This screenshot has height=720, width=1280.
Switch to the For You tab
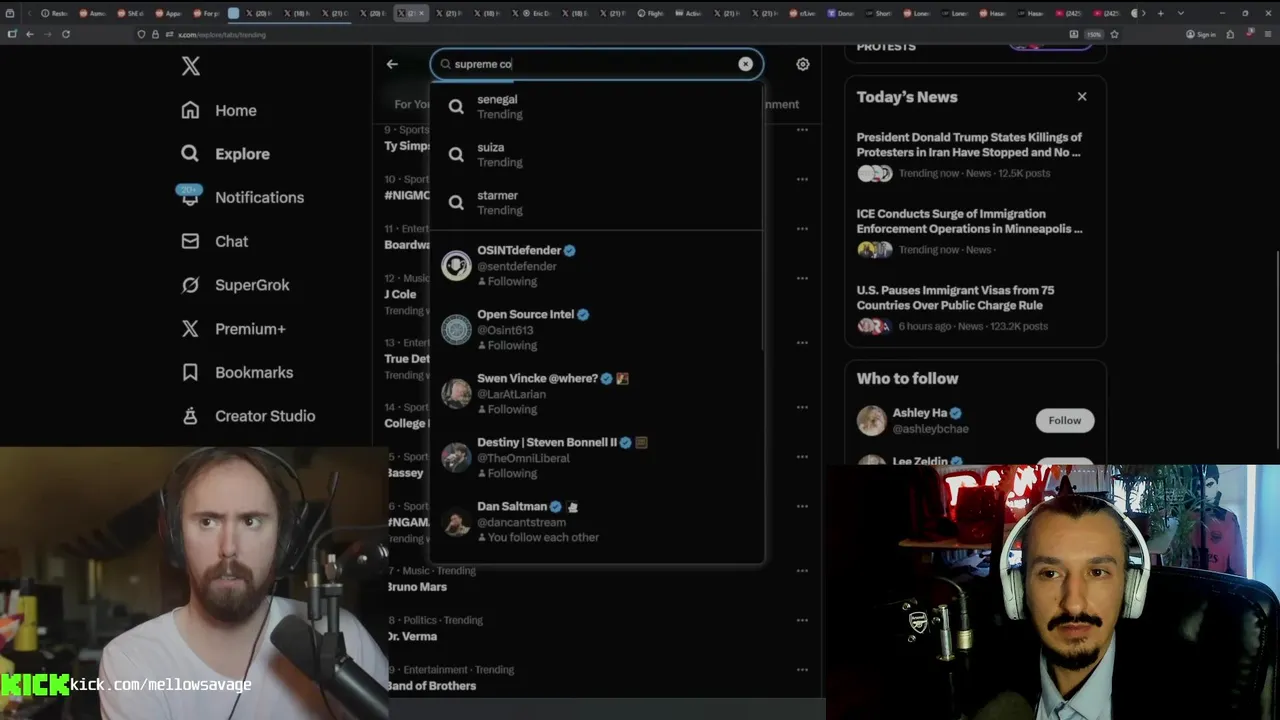(x=410, y=104)
